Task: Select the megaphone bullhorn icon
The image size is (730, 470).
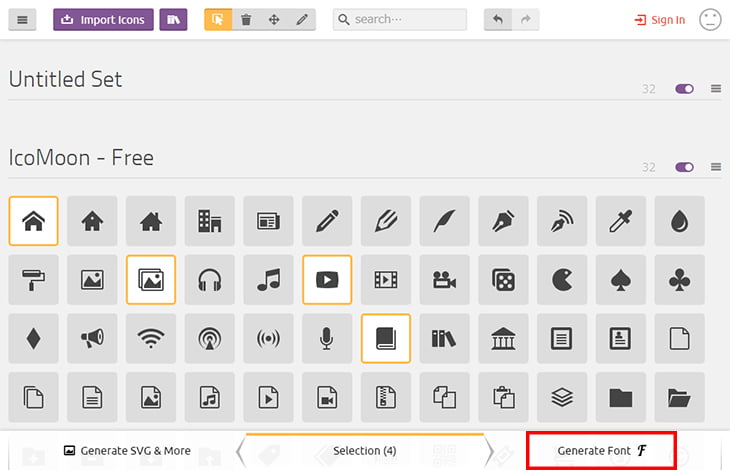Action: [x=92, y=339]
